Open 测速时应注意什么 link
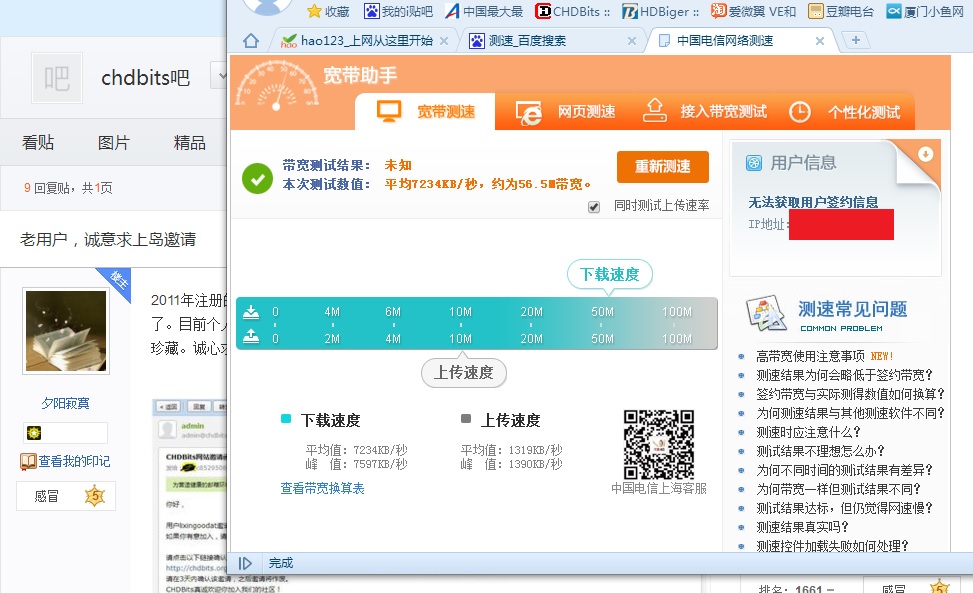The width and height of the screenshot is (973, 593). [808, 432]
